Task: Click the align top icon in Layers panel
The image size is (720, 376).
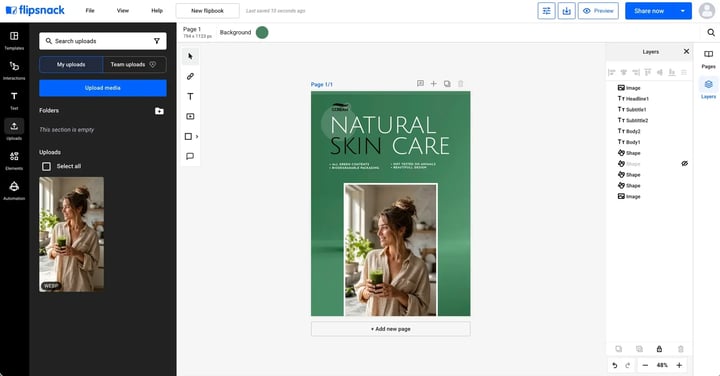Action: 647,73
